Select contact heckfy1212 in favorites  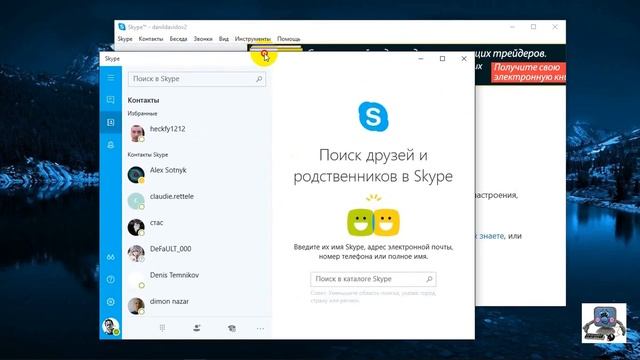tap(197, 133)
